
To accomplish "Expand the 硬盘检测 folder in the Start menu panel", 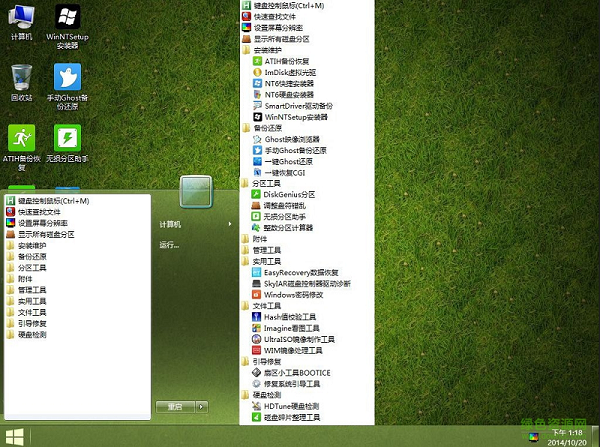I will tap(26, 334).
